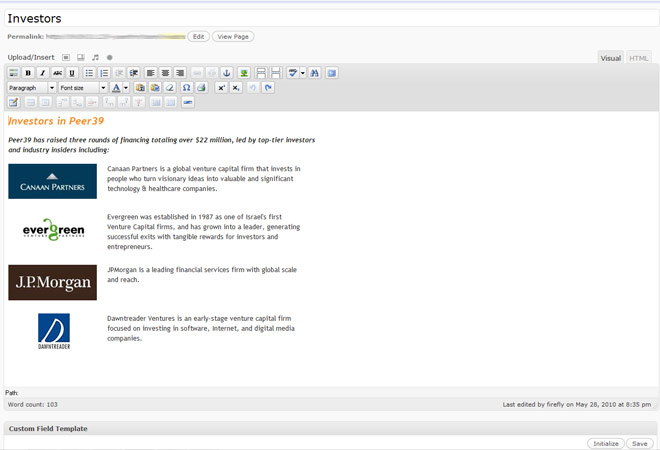The width and height of the screenshot is (660, 450).
Task: Click the add image upload icon
Action: click(66, 57)
